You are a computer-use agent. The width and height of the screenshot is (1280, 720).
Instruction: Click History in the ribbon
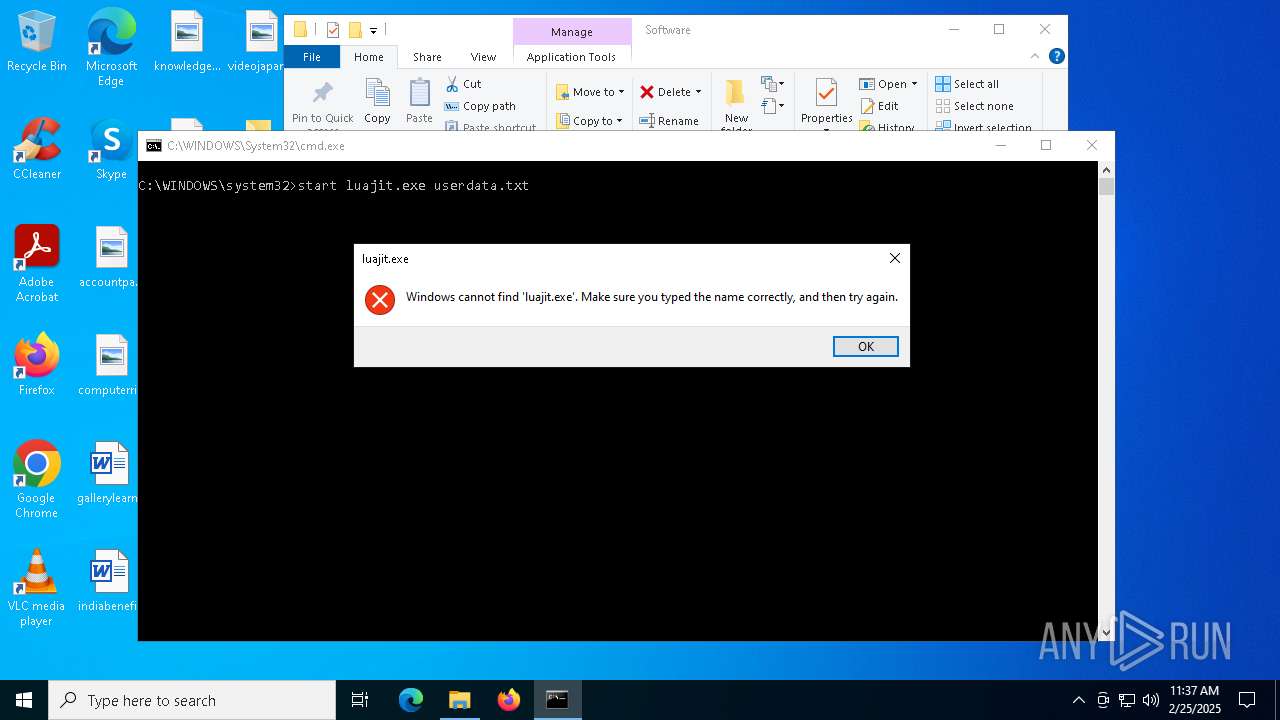click(887, 127)
